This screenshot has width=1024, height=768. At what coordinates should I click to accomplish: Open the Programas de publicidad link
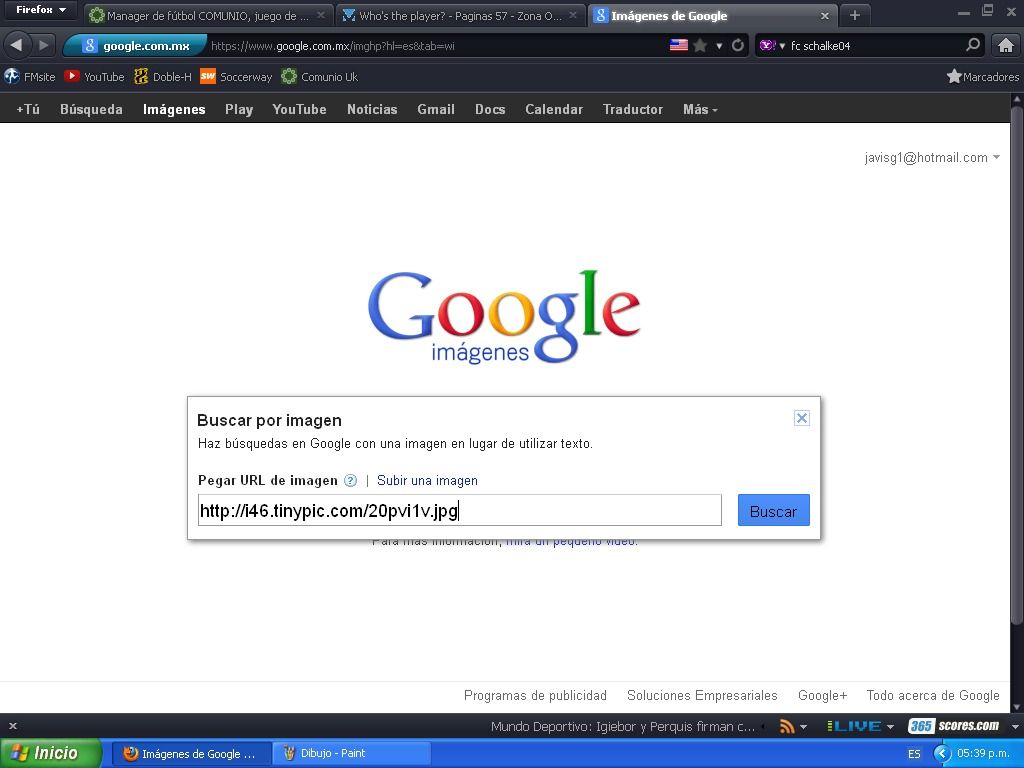tap(536, 696)
